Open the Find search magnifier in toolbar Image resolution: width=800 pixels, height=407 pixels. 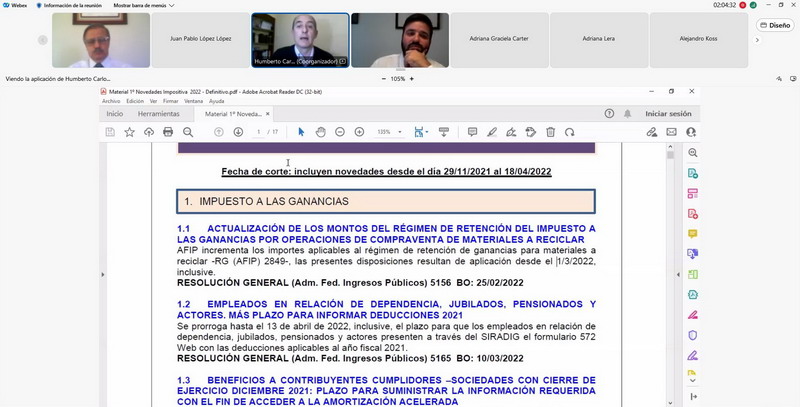coord(188,132)
